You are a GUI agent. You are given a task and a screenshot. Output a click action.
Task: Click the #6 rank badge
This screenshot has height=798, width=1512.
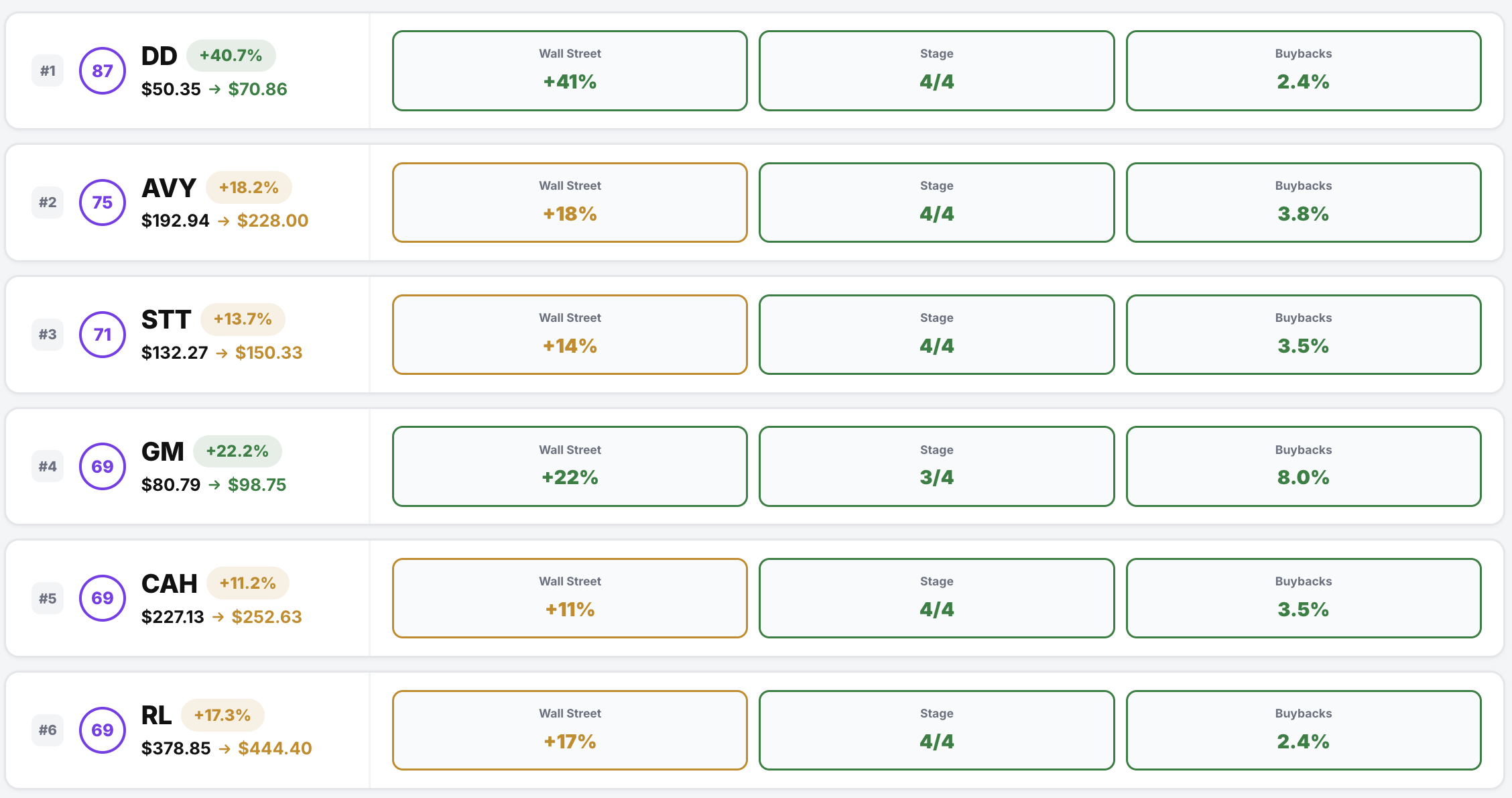48,730
